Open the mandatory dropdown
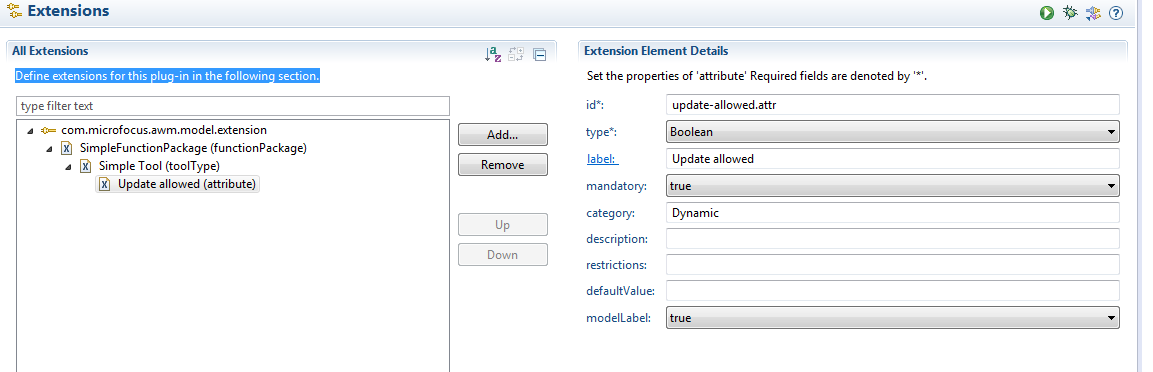 point(893,186)
